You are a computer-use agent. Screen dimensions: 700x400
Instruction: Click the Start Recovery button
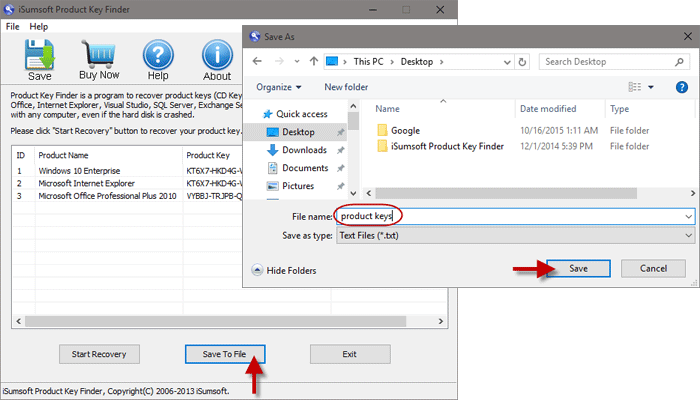tap(99, 354)
